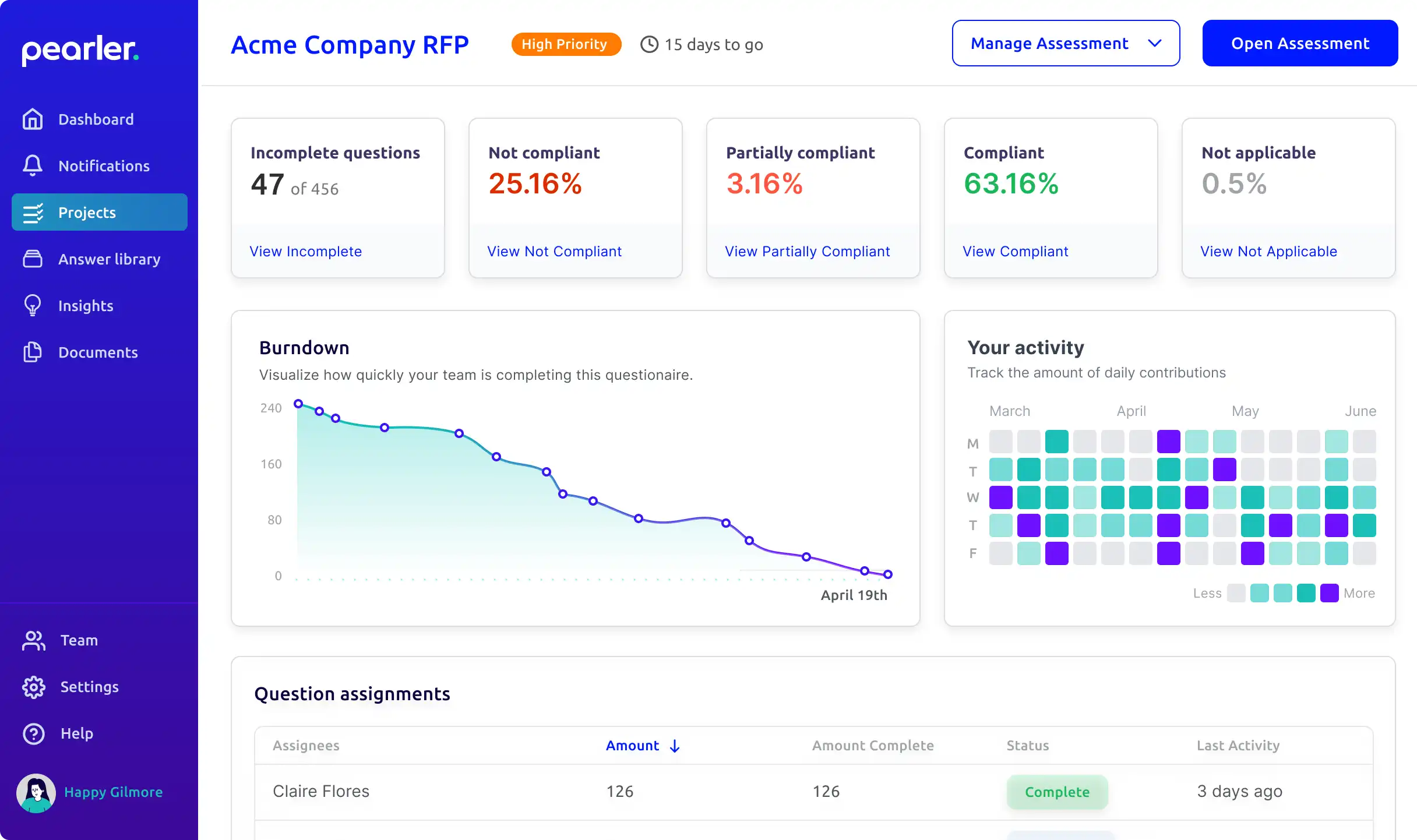Click the High Priority badge filter

tap(565, 43)
